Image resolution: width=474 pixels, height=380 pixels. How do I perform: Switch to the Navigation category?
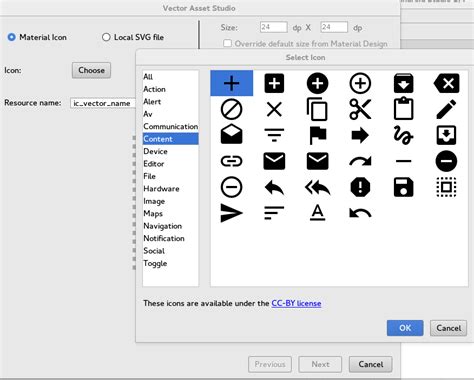point(163,226)
